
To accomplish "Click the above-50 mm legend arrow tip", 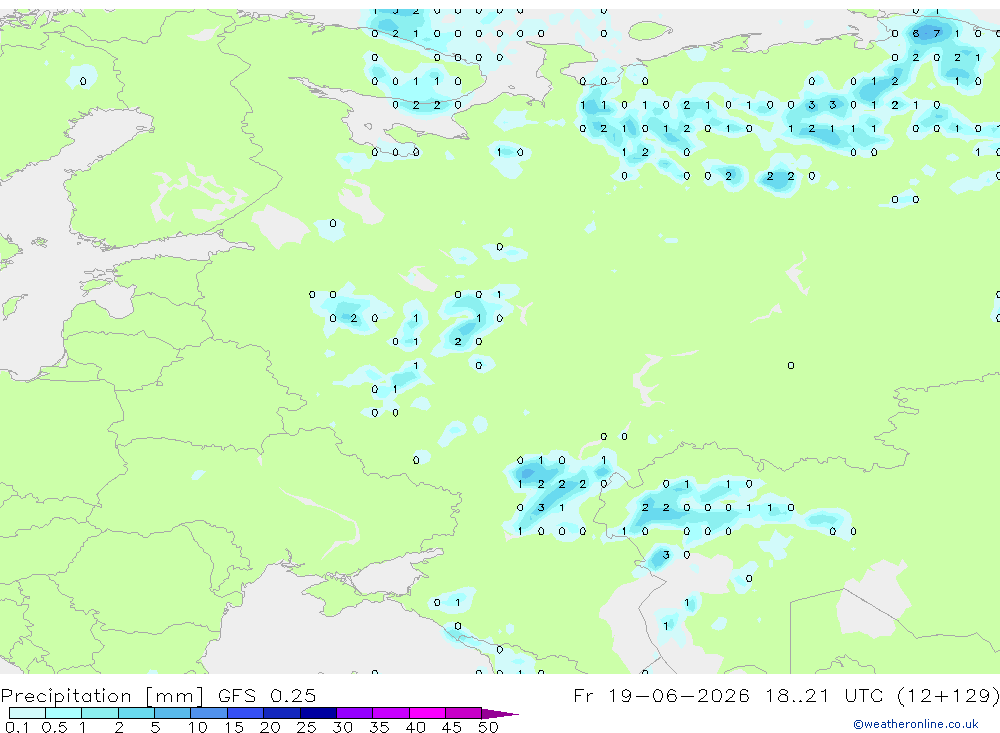I will click(x=500, y=714).
